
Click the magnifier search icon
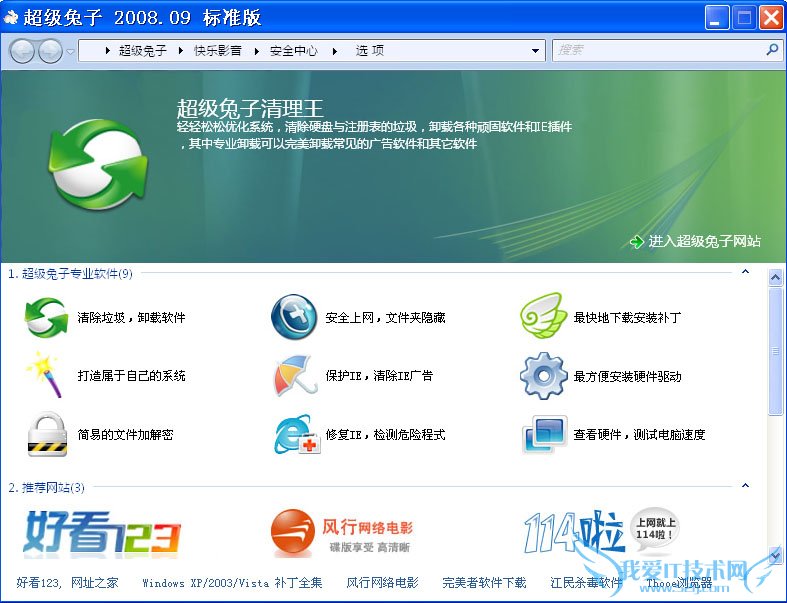click(772, 50)
